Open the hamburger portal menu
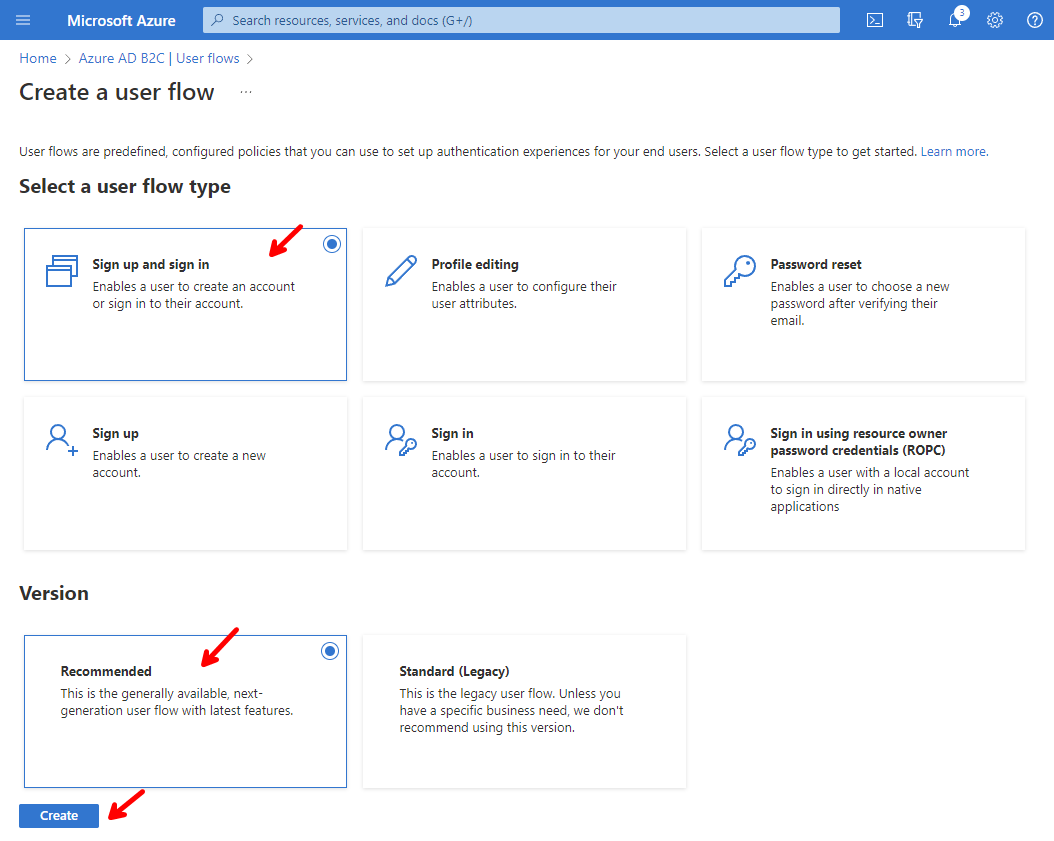The image size is (1054, 841). pyautogui.click(x=23, y=20)
